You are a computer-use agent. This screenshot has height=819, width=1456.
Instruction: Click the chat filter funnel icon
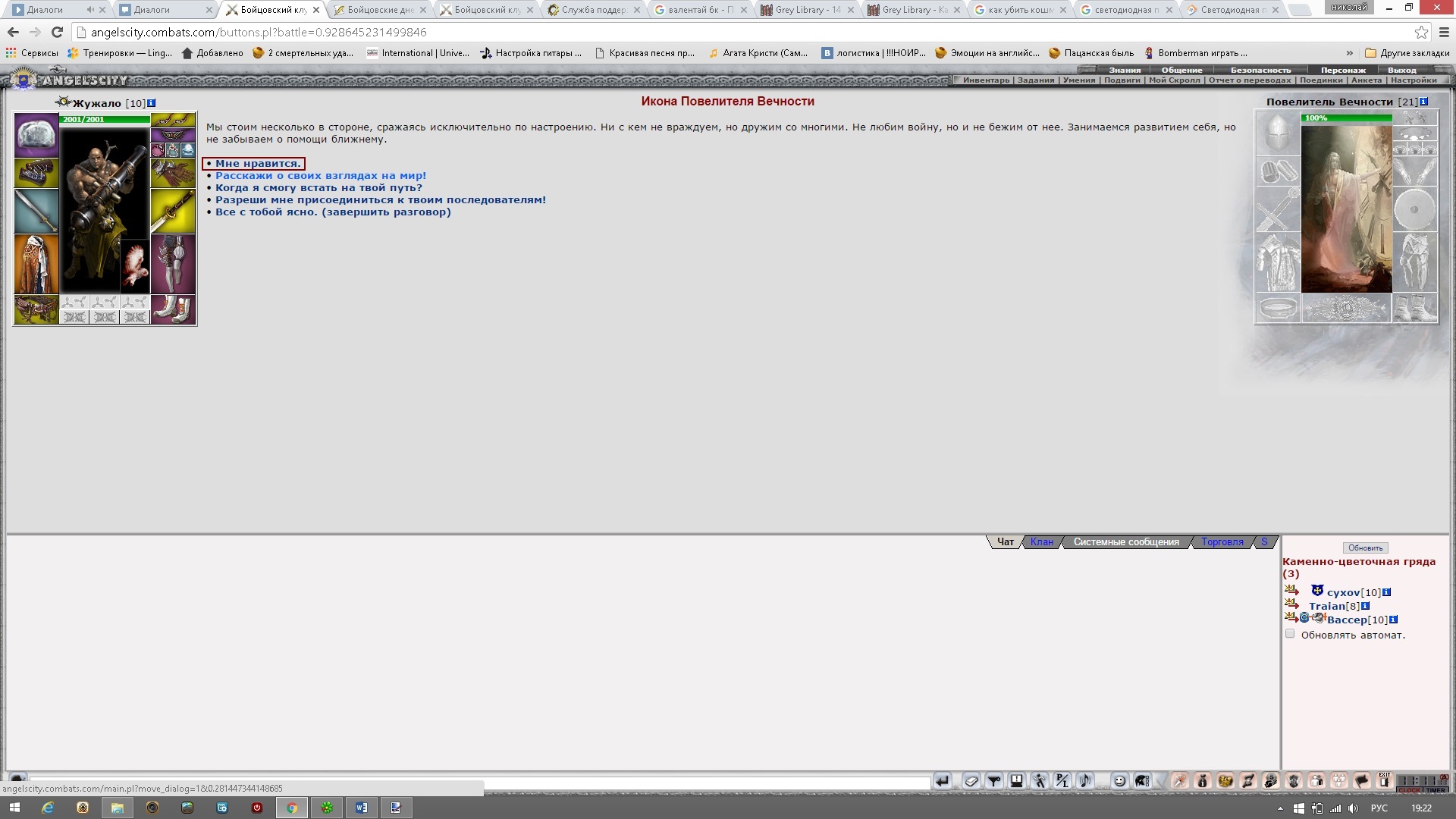tap(994, 781)
